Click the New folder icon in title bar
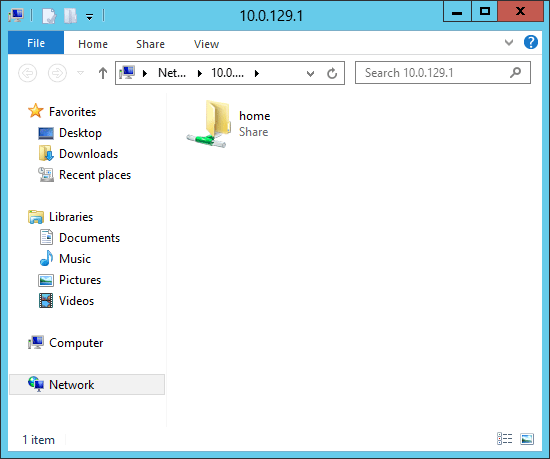 tap(70, 16)
